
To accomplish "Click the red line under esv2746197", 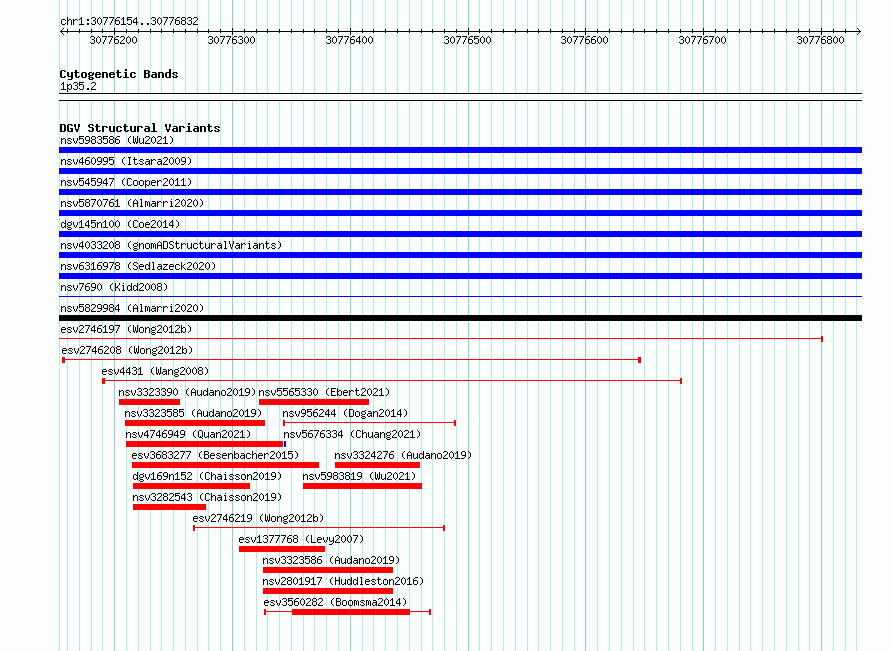I will tap(441, 339).
